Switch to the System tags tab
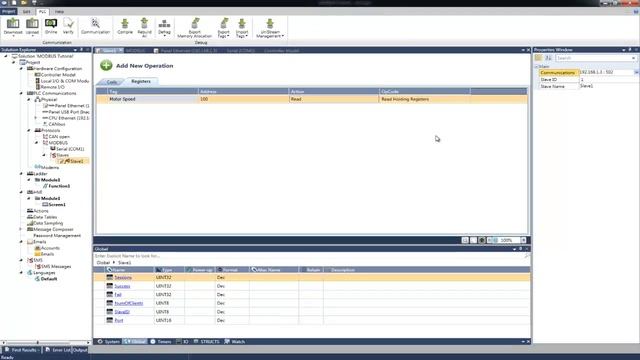640x360 pixels. click(109, 342)
